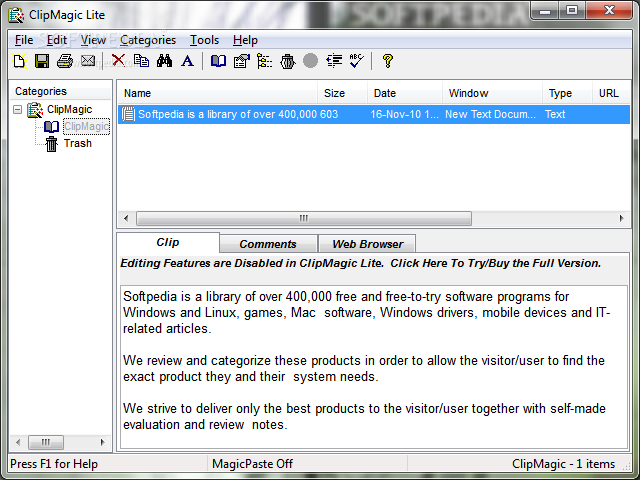Click 'MagicPaste Off' in status bar
This screenshot has width=640, height=480.
[x=252, y=464]
